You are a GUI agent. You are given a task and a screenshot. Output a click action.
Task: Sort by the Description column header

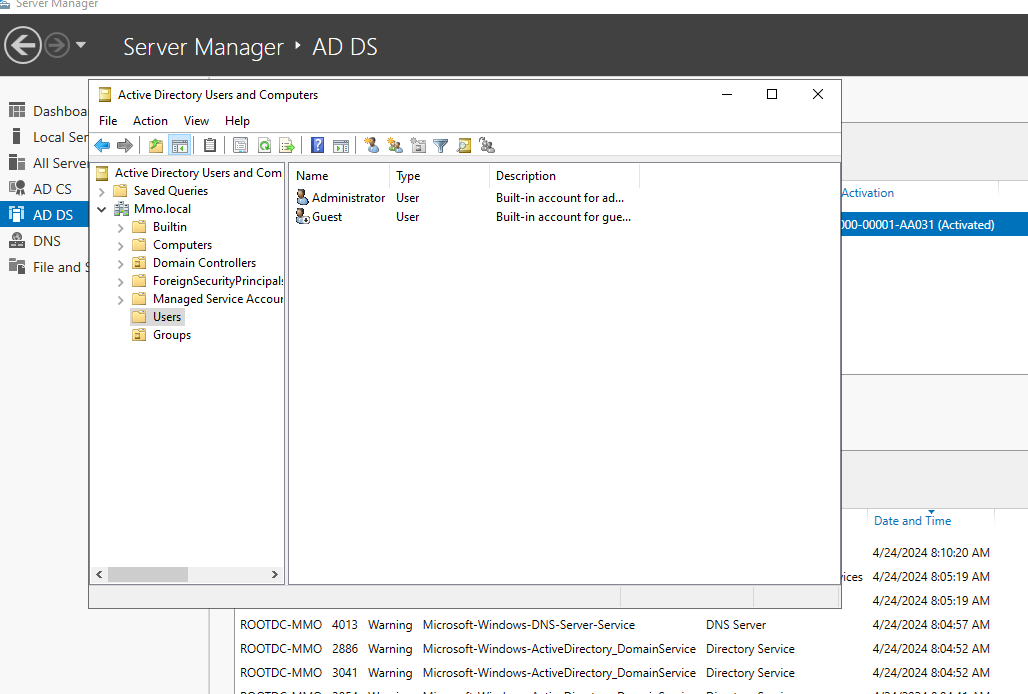tap(564, 176)
